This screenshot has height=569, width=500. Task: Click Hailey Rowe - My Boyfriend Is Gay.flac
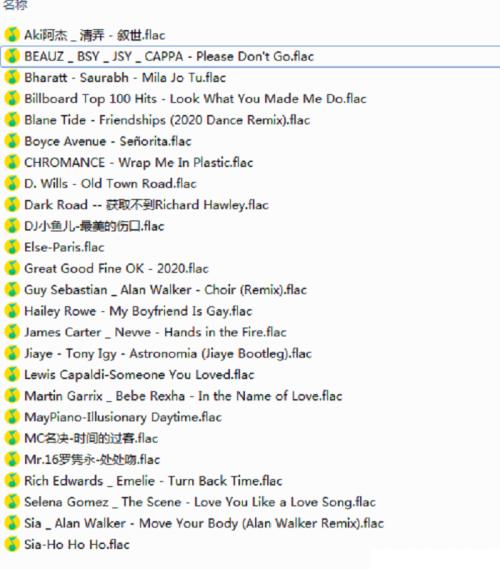pyautogui.click(x=138, y=311)
